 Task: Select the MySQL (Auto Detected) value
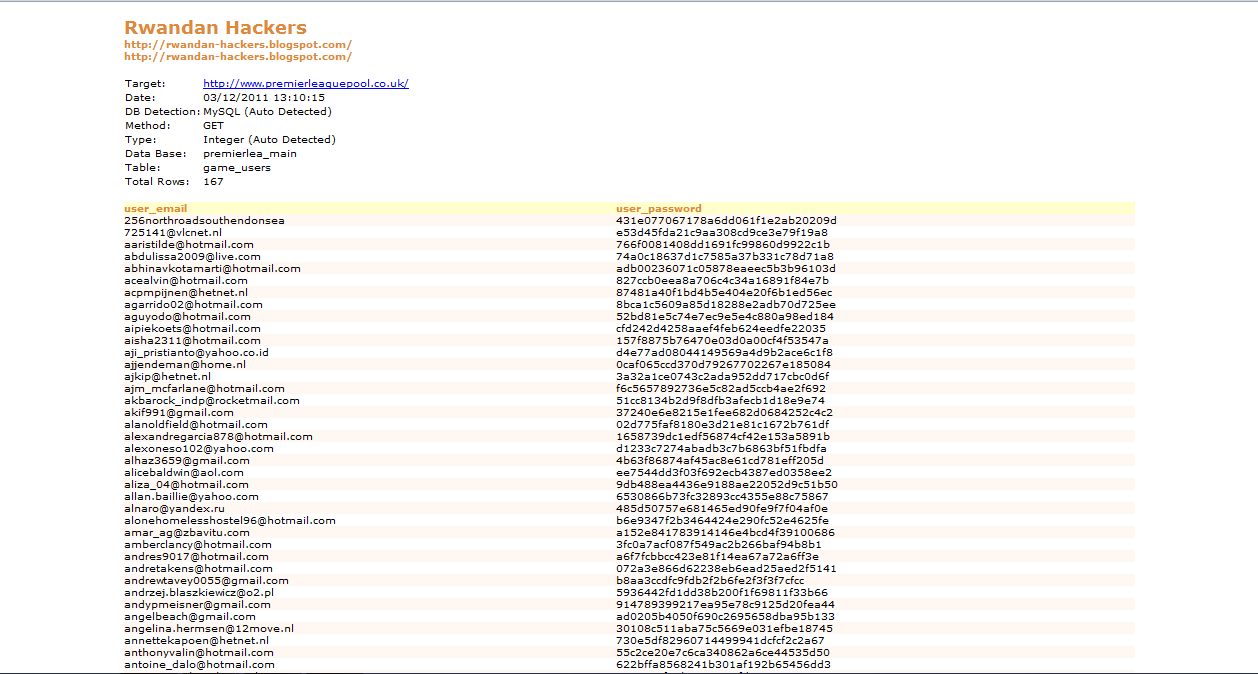click(x=267, y=112)
